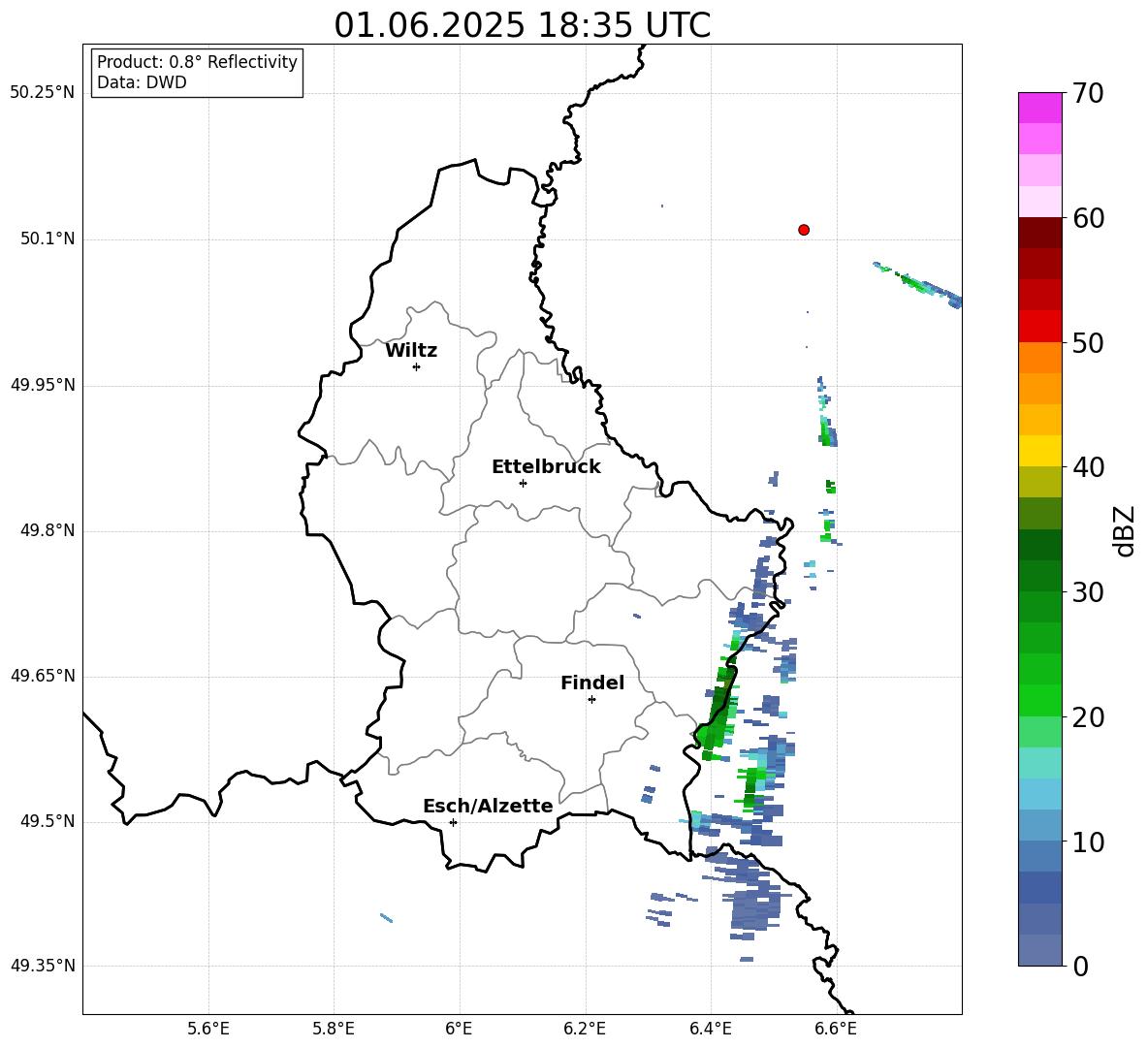The height and width of the screenshot is (1048, 1148).
Task: Click the 49.95°N latitude label
Action: [43, 385]
